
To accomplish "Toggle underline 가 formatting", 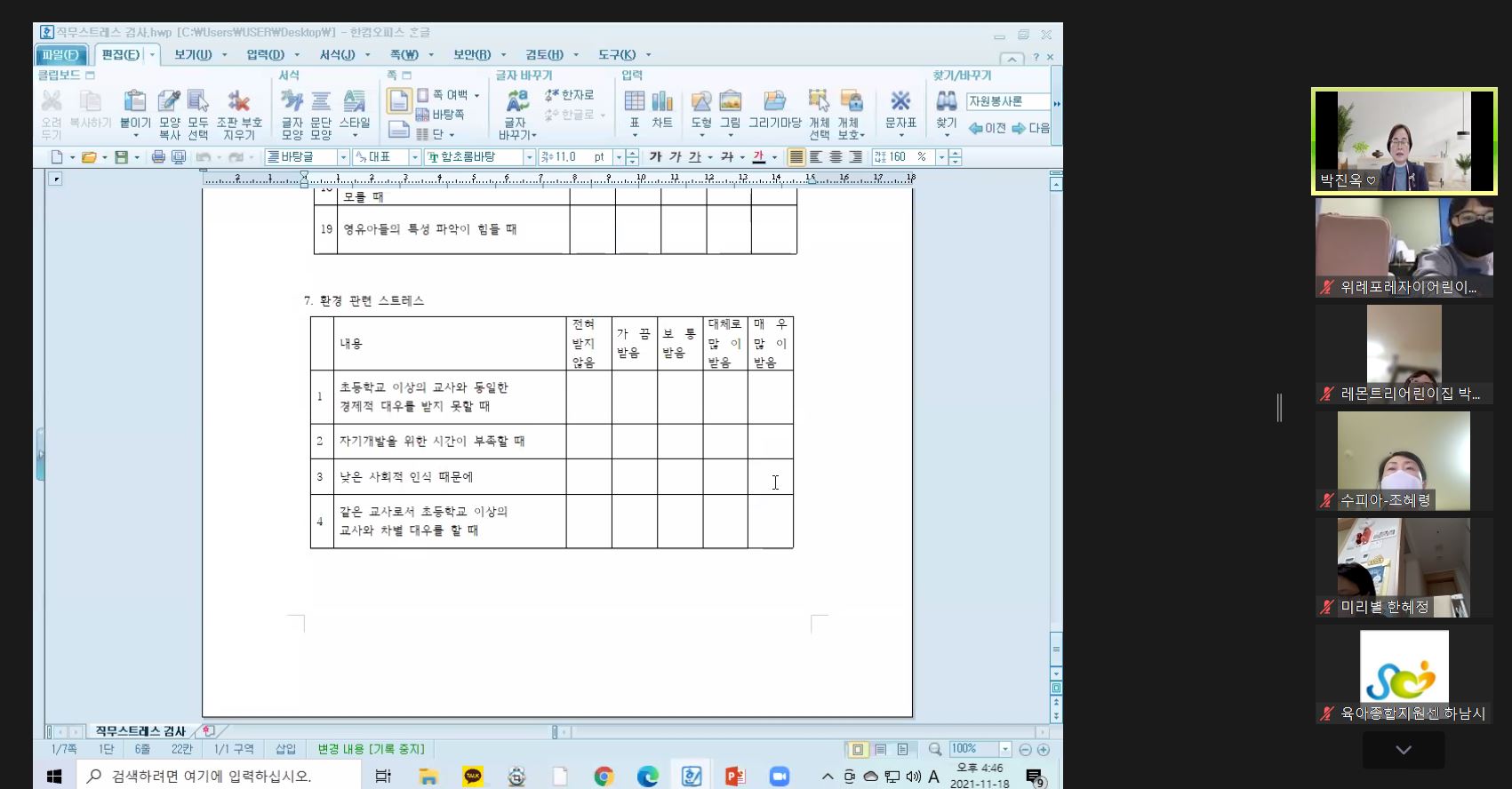I will click(695, 157).
